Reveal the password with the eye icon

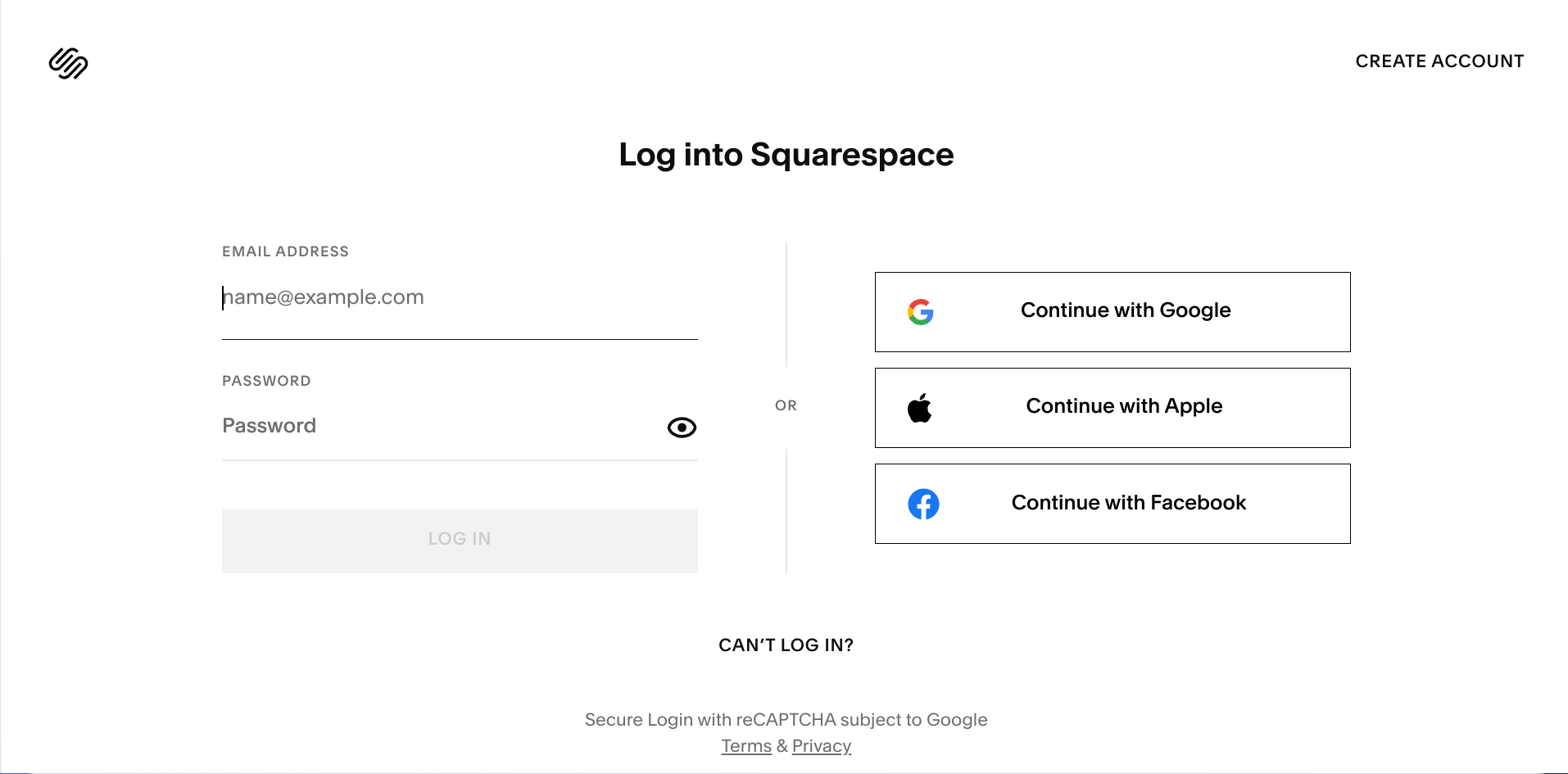681,427
